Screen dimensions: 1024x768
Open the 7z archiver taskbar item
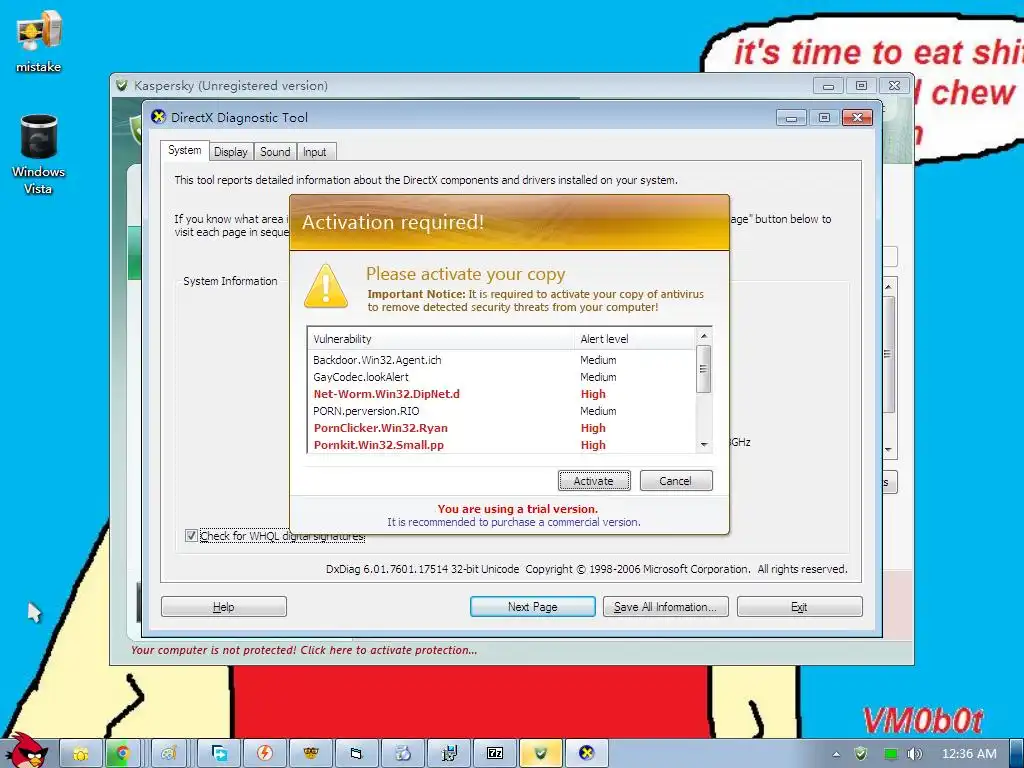pyautogui.click(x=495, y=754)
